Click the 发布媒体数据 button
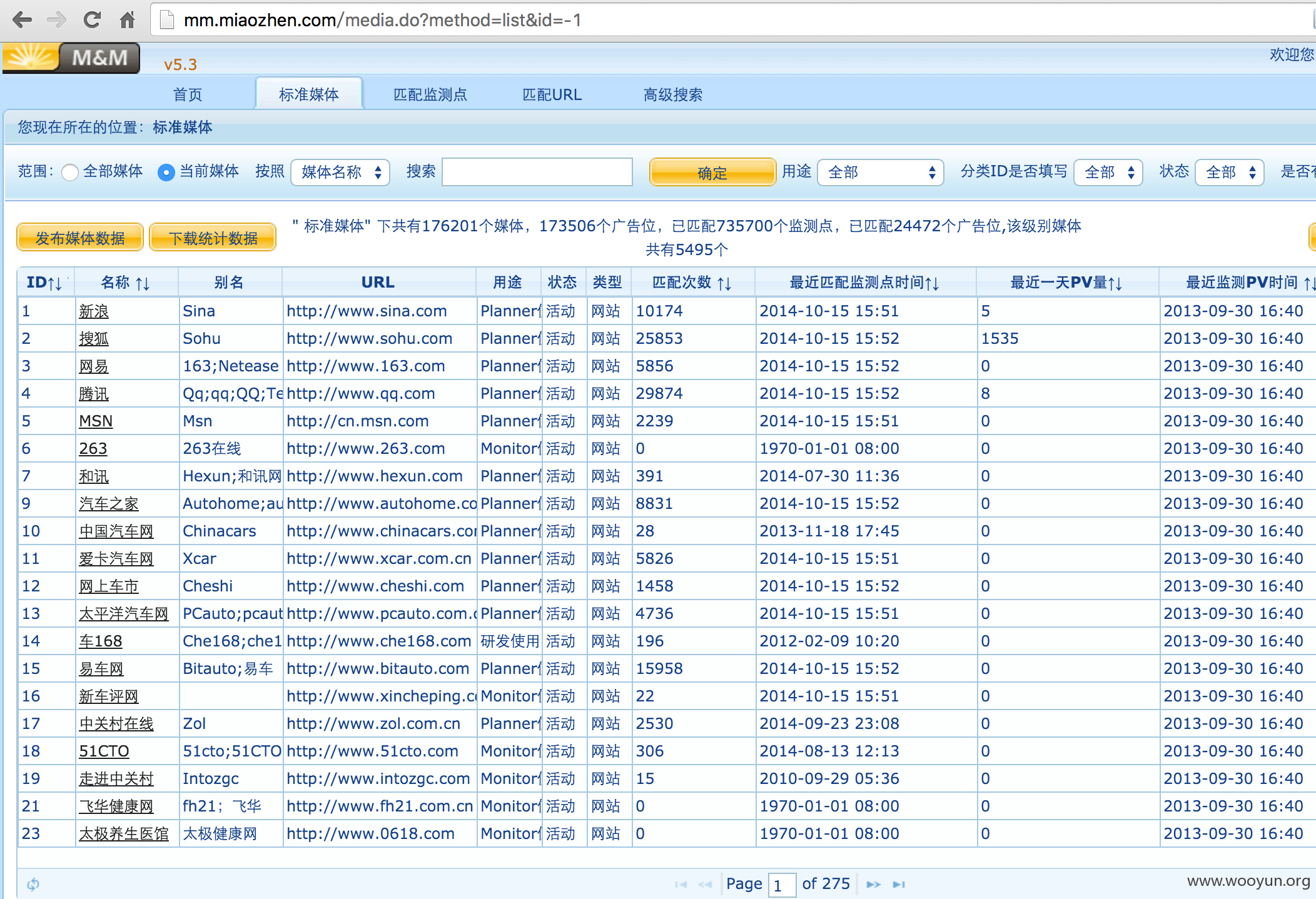The image size is (1316, 899). [x=80, y=238]
